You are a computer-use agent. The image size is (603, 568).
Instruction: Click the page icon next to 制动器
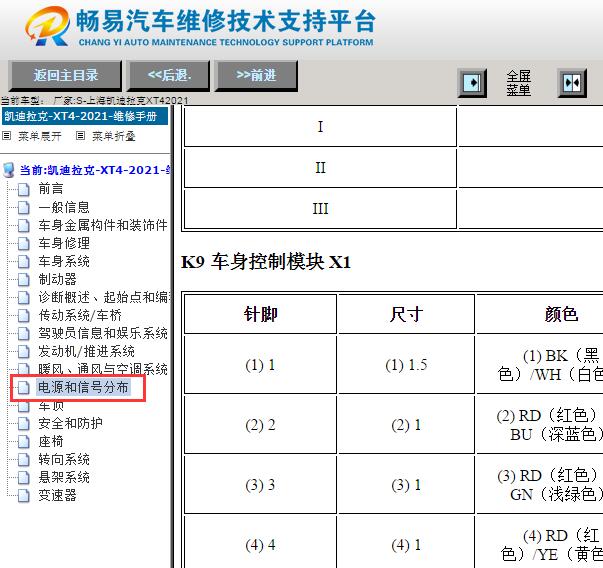(24, 279)
